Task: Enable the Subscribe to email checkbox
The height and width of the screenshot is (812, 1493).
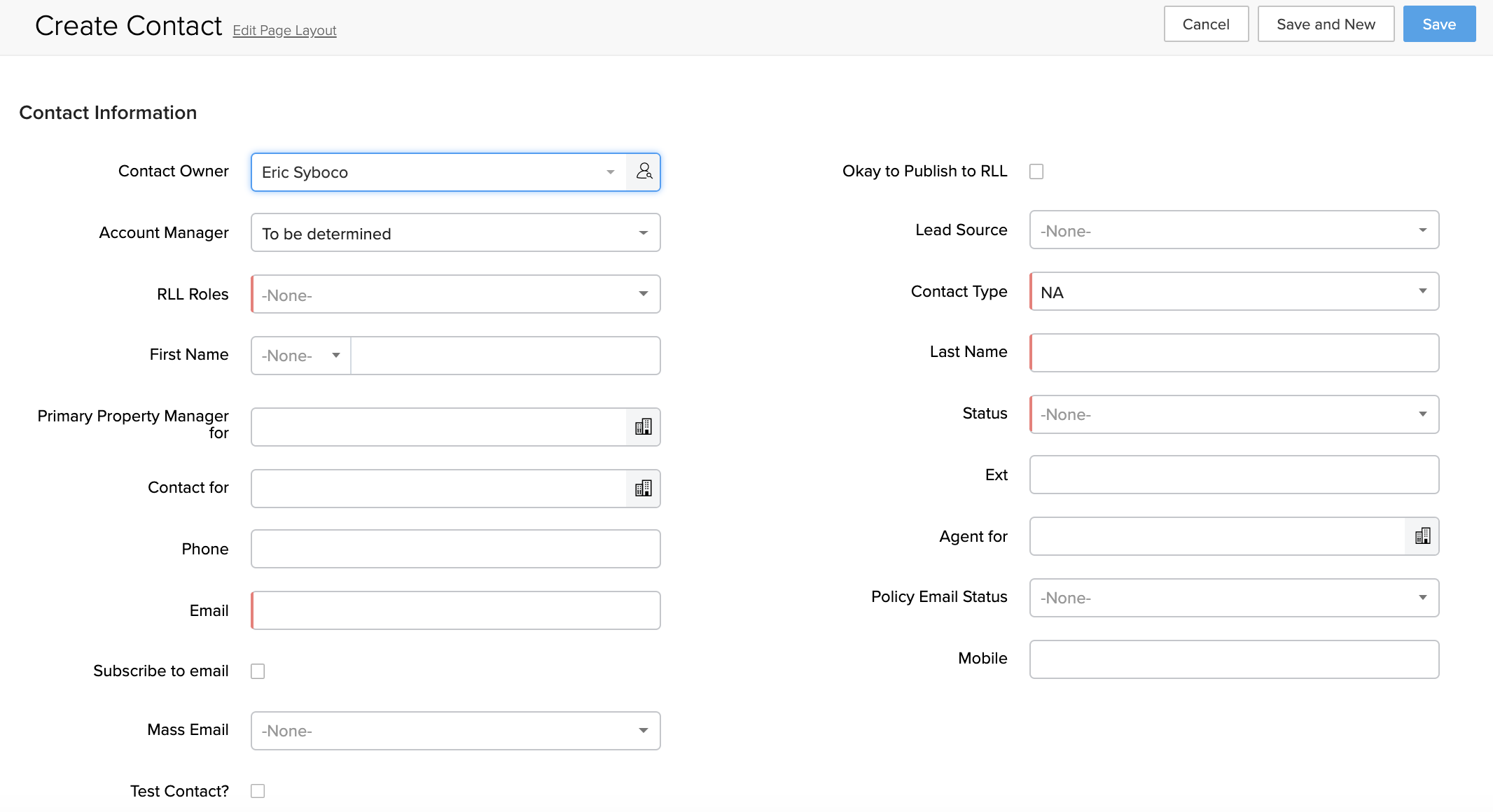Action: point(258,671)
